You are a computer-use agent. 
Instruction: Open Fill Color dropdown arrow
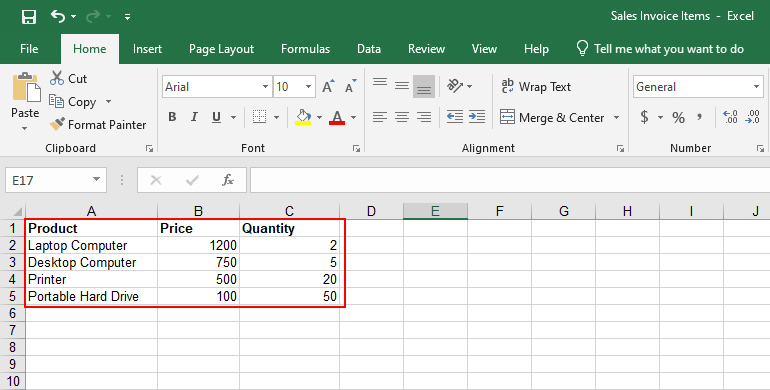[x=320, y=117]
